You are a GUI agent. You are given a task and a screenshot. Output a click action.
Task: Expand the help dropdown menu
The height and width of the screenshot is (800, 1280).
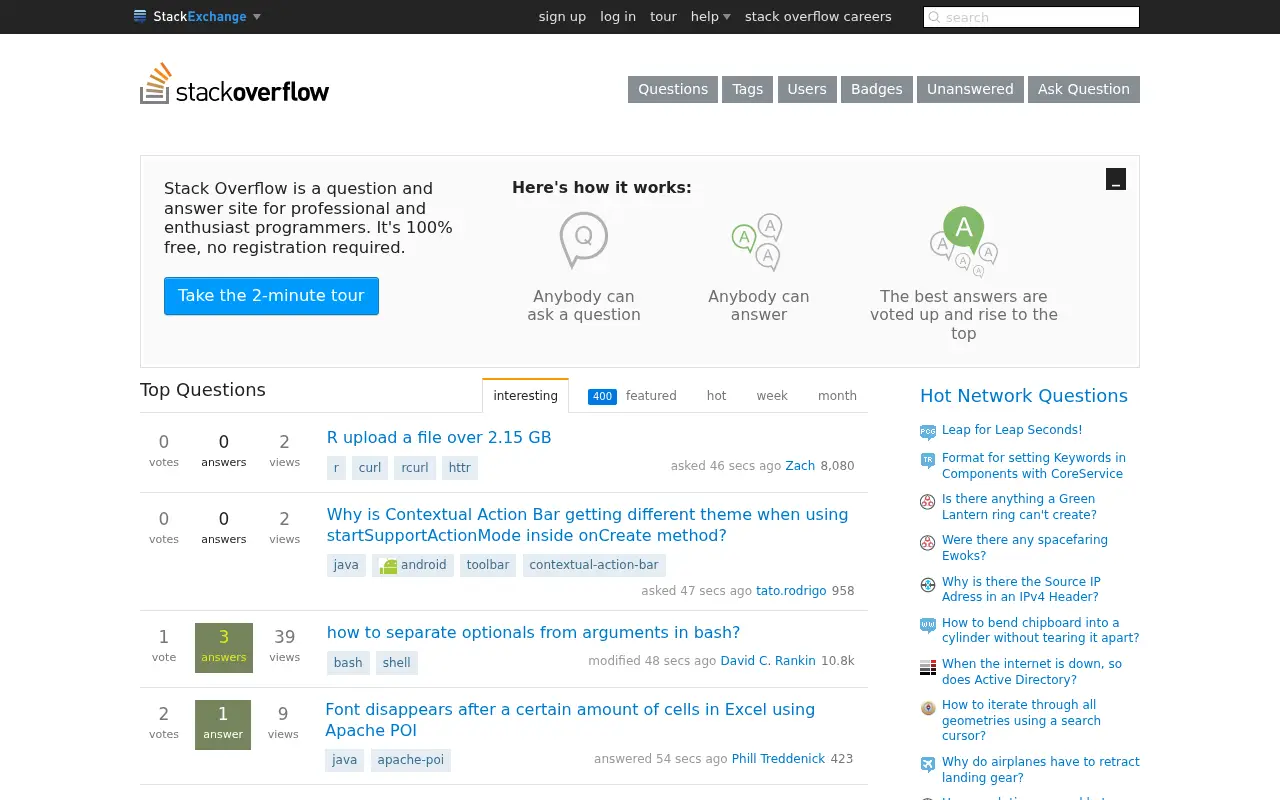point(710,16)
